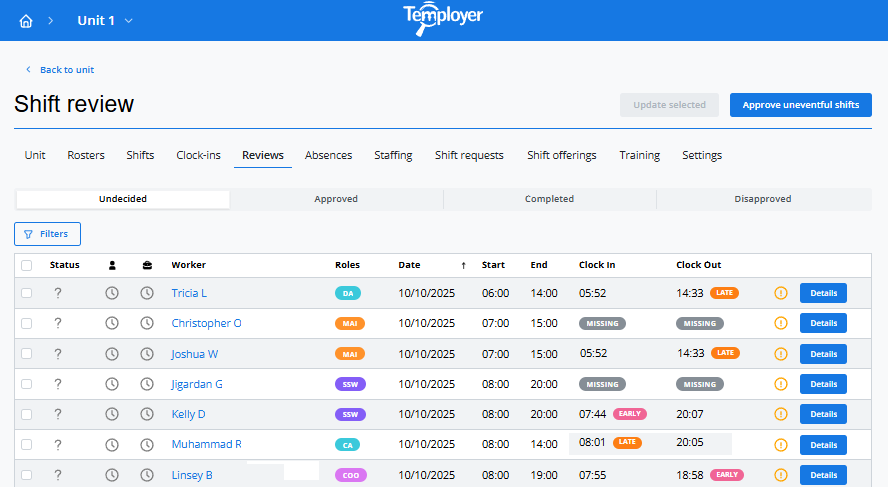Click Approve uneventful shifts button

[801, 105]
